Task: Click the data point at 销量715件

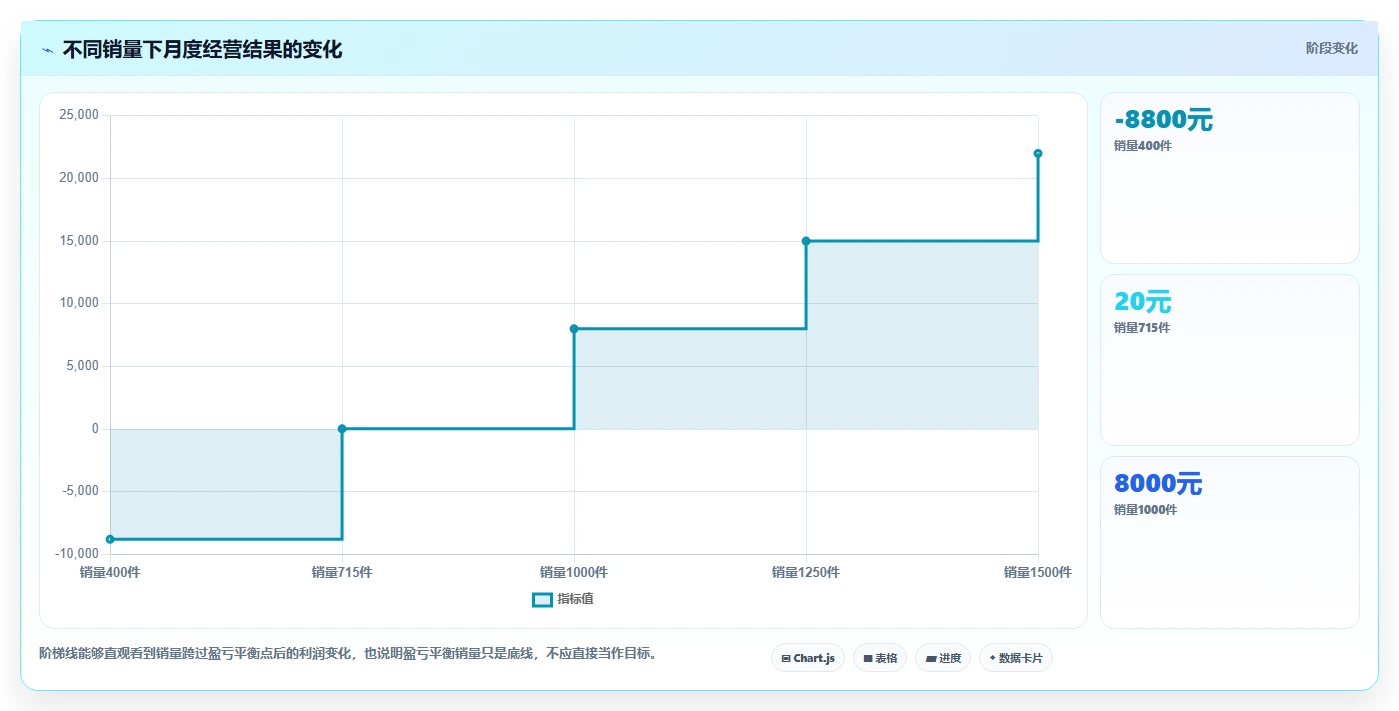Action: click(342, 429)
